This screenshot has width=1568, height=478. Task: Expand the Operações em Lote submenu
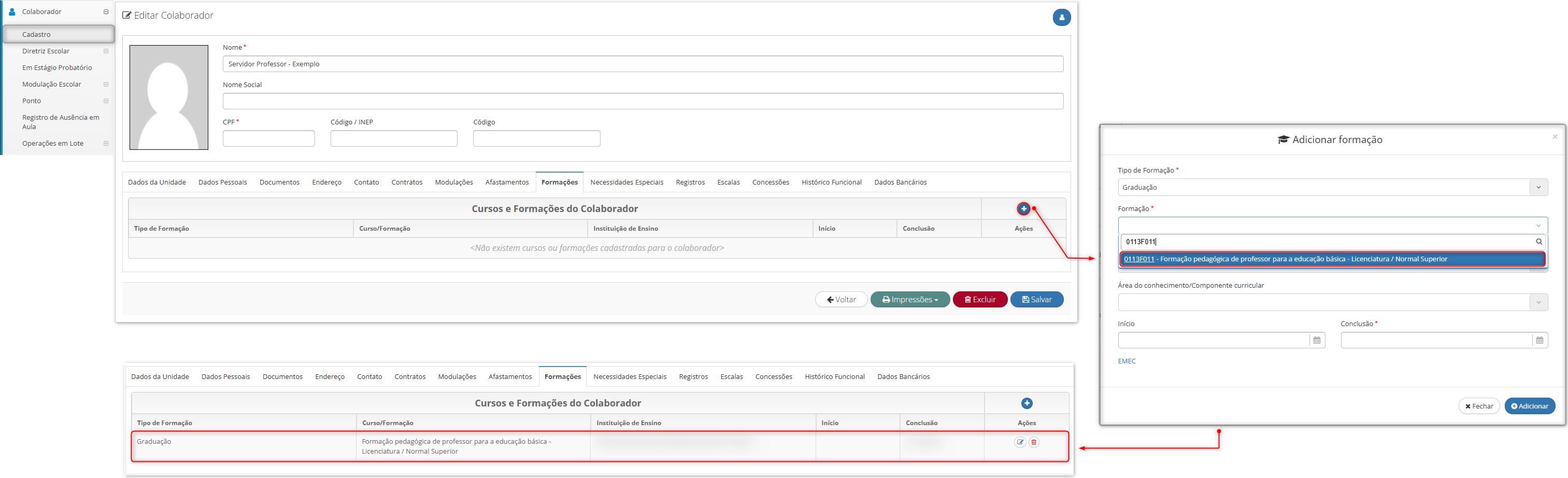pyautogui.click(x=106, y=144)
